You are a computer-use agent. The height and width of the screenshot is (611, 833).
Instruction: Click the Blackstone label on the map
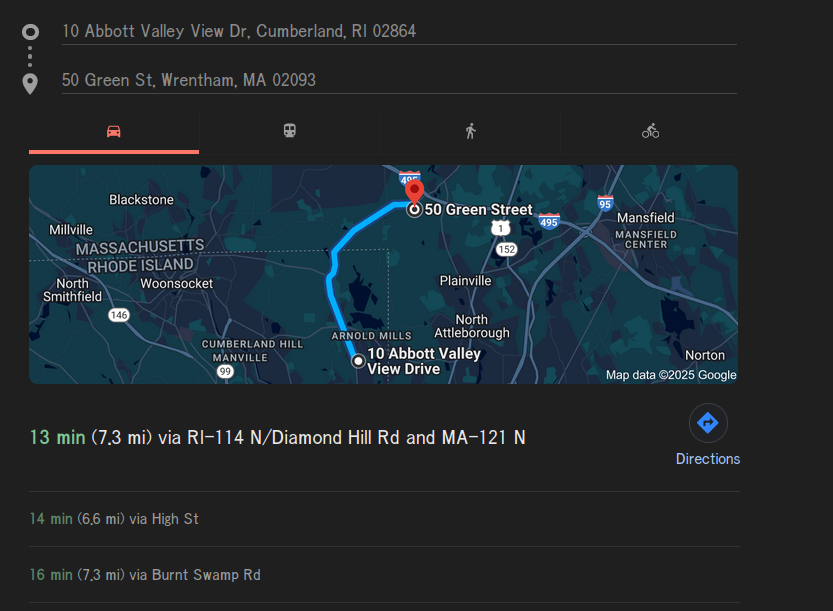[141, 200]
